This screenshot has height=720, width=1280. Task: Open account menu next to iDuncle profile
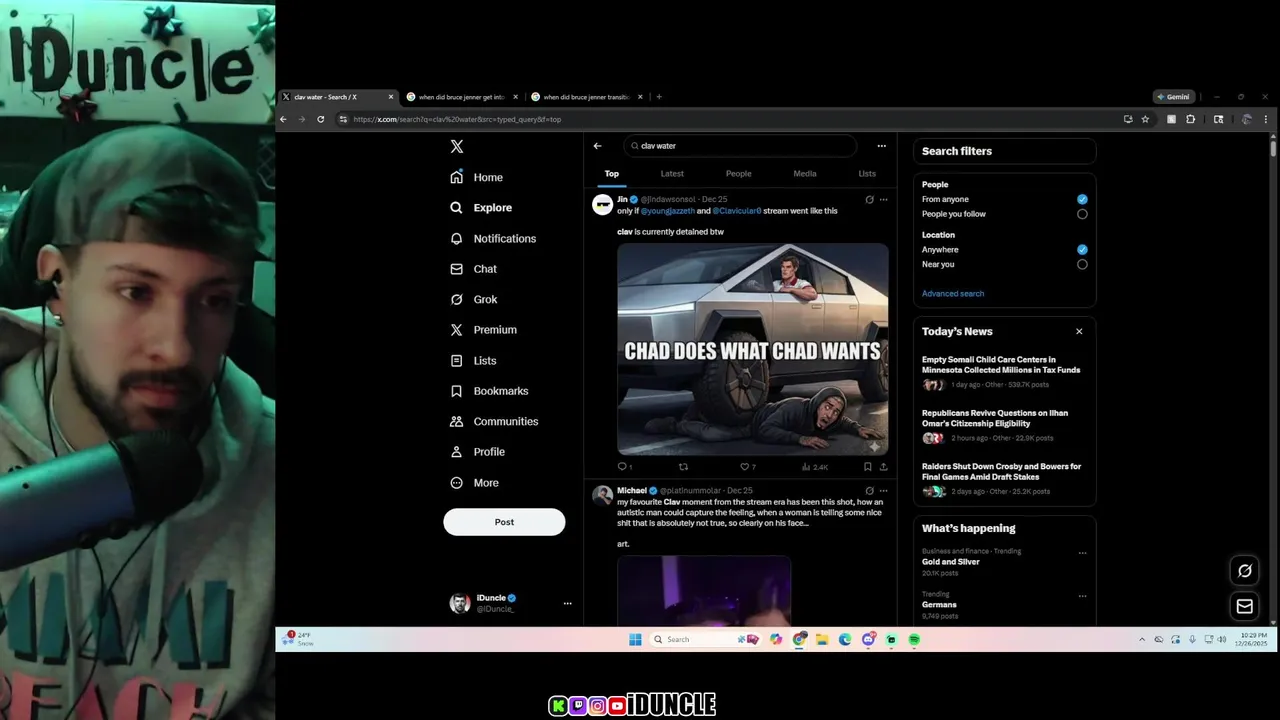tap(567, 603)
